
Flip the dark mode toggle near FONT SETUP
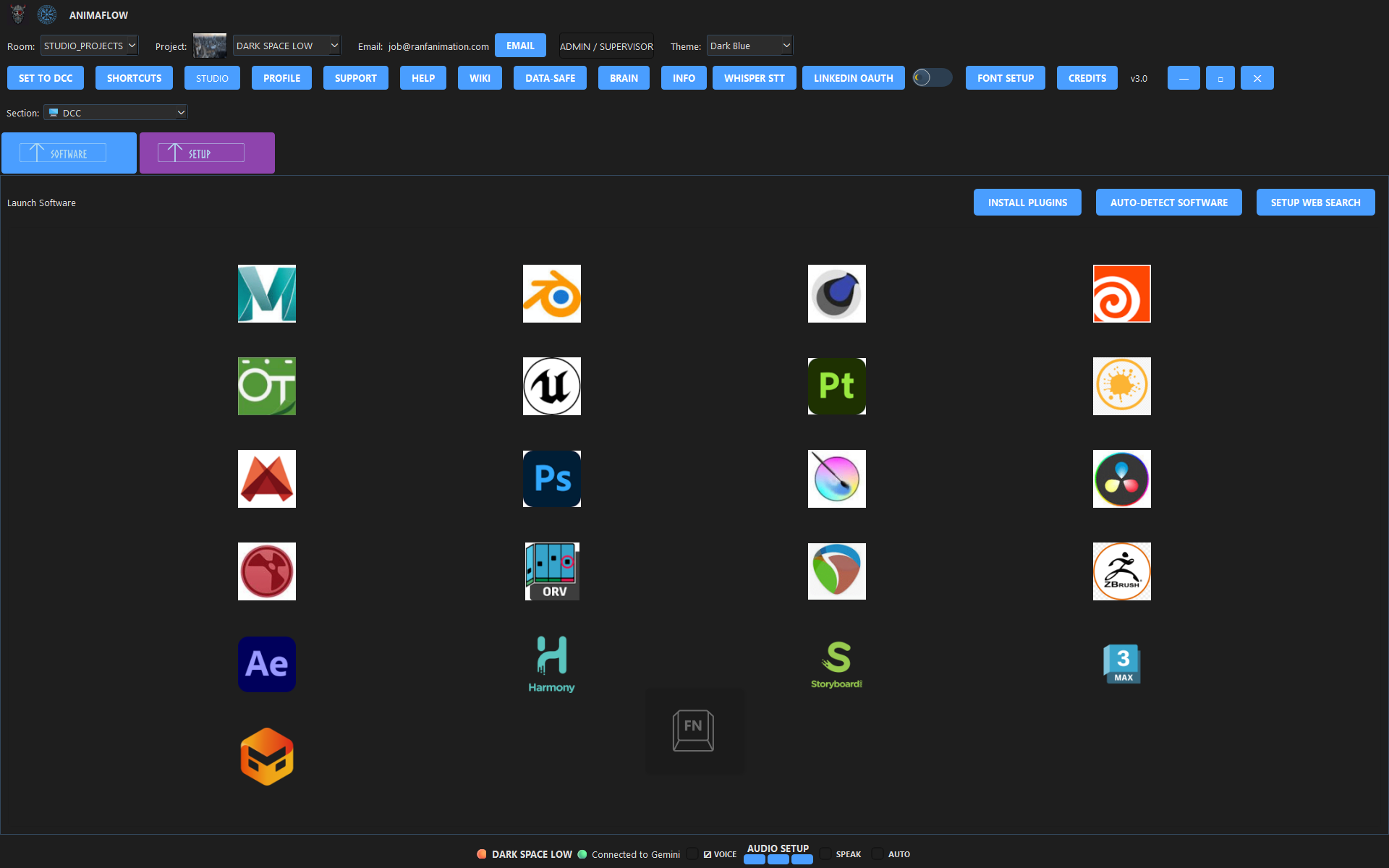[932, 77]
